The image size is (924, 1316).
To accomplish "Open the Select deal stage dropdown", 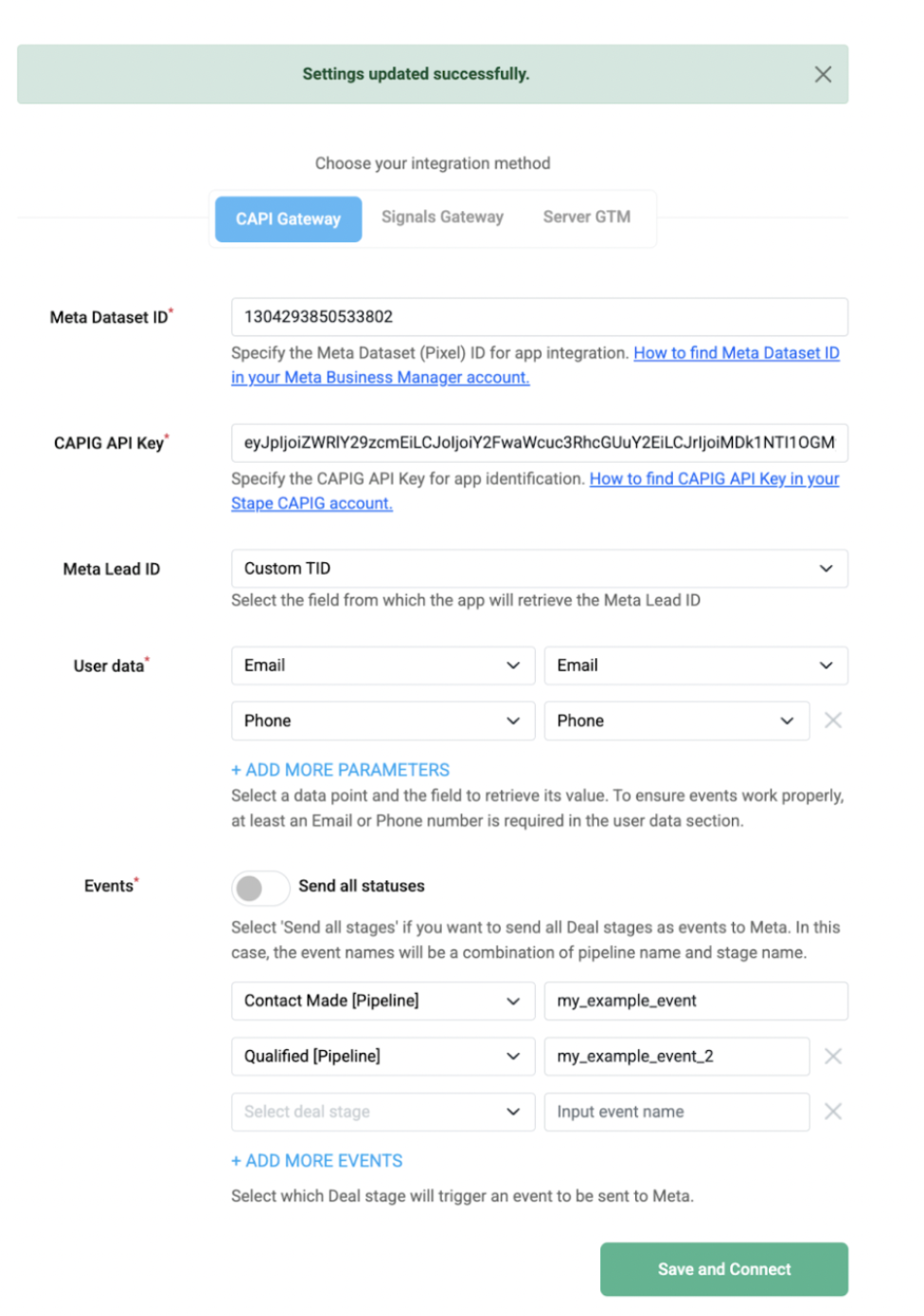I will (x=382, y=1111).
